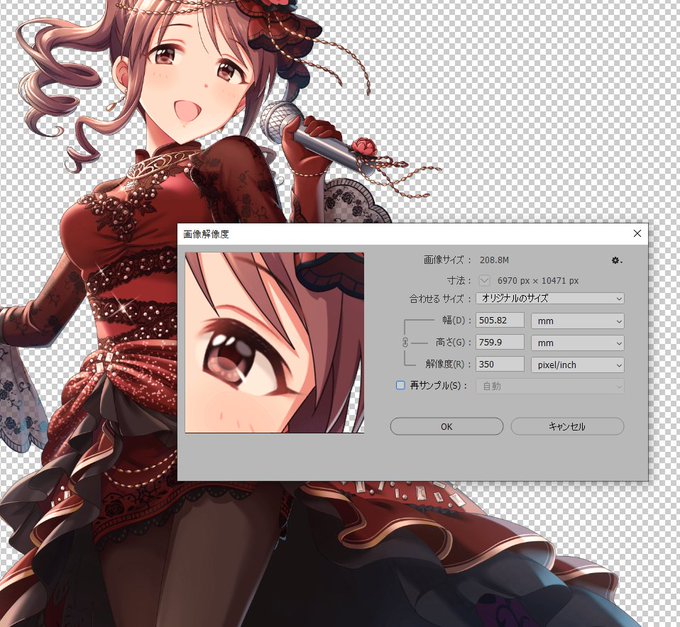Click the 解像度(R) resolution input field
This screenshot has width=680, height=627.
pyautogui.click(x=500, y=365)
